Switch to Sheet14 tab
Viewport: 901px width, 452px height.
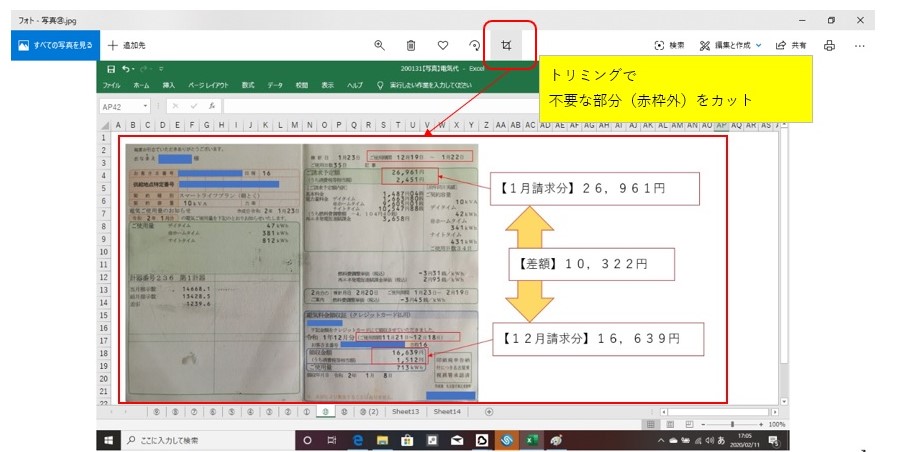point(447,412)
